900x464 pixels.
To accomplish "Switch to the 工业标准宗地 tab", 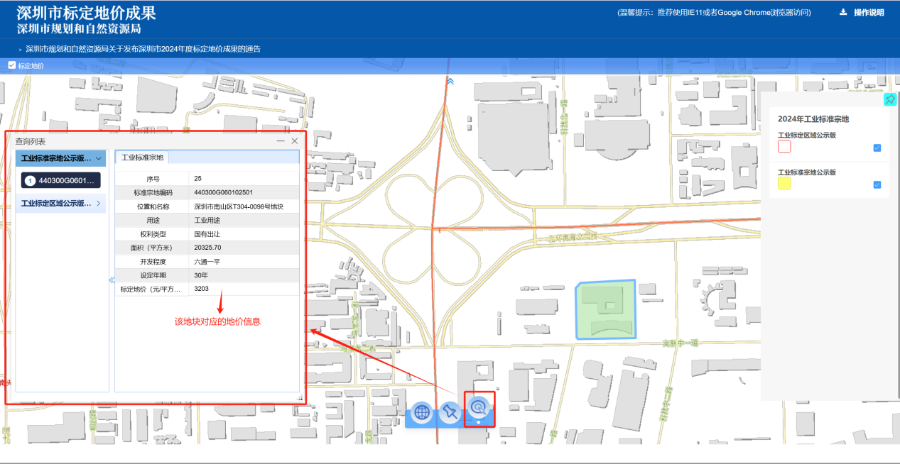I will (143, 158).
